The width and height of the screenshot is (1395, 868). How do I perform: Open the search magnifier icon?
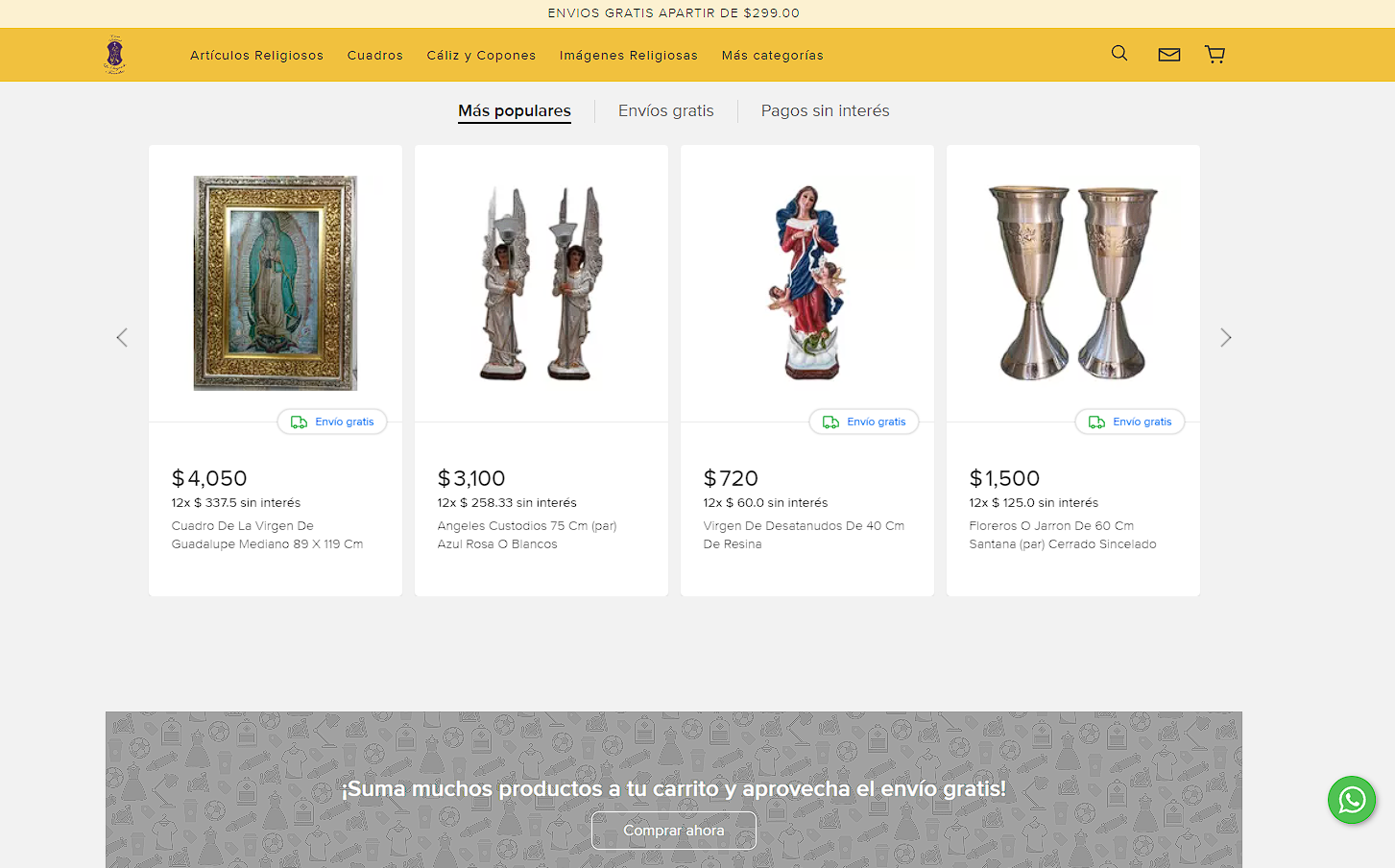coord(1118,54)
